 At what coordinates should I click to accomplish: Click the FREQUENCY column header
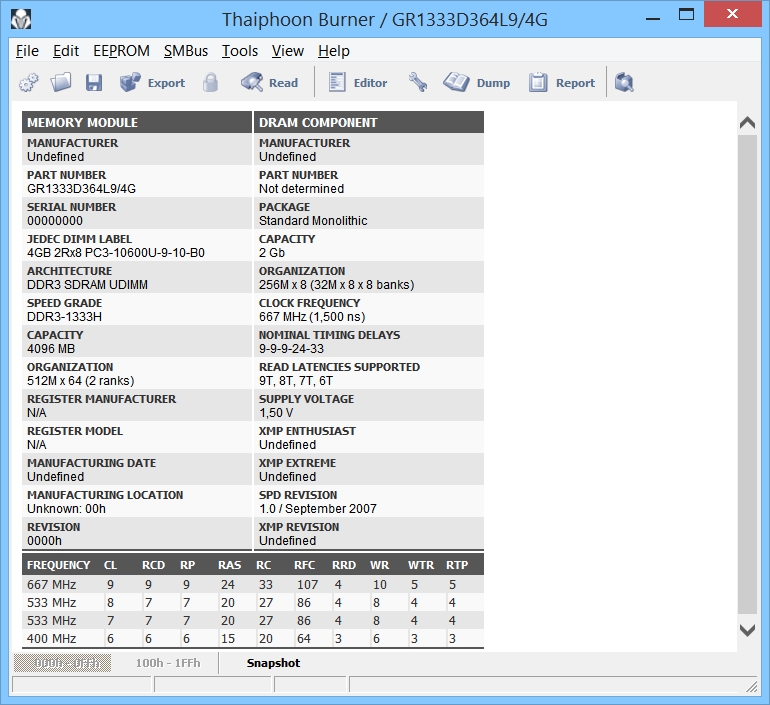pyautogui.click(x=58, y=565)
